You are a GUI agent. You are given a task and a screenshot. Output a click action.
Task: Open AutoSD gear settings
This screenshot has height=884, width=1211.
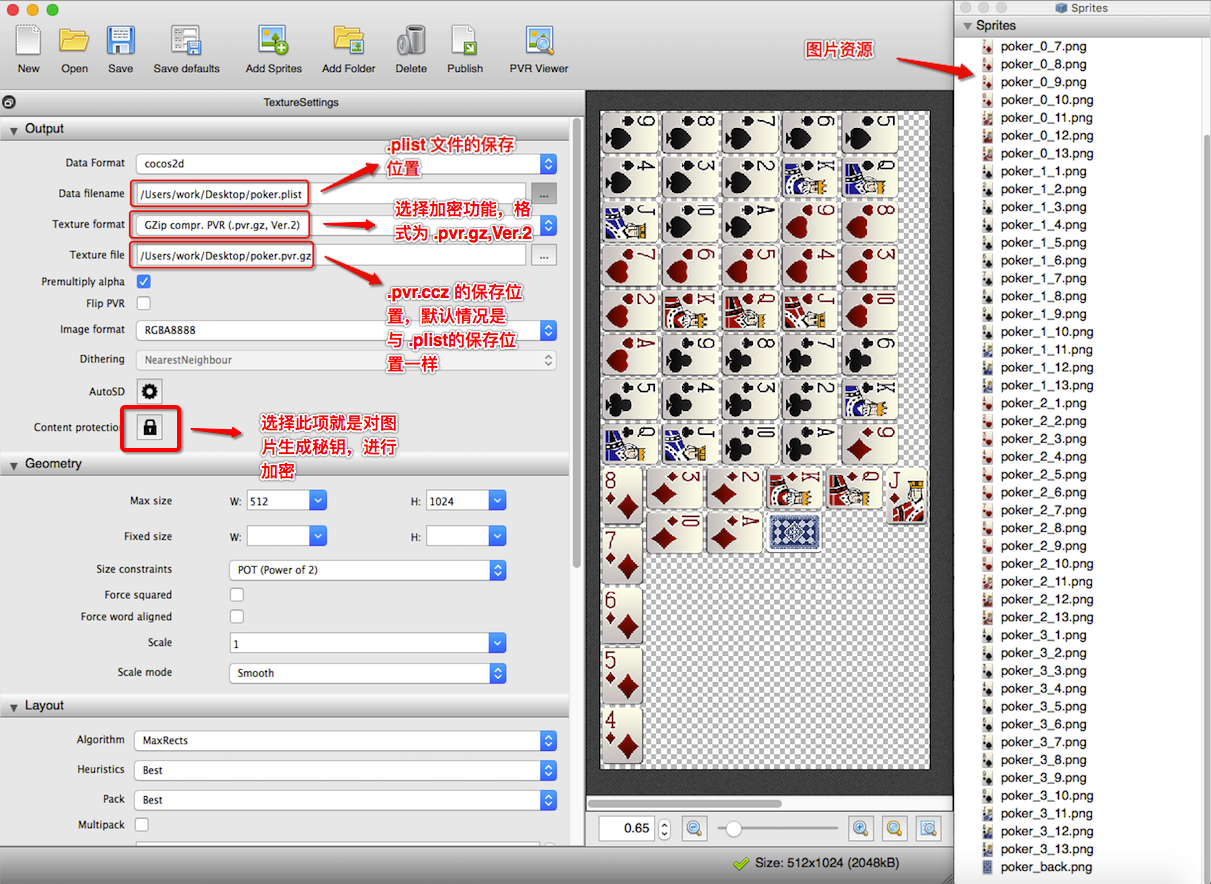(150, 391)
